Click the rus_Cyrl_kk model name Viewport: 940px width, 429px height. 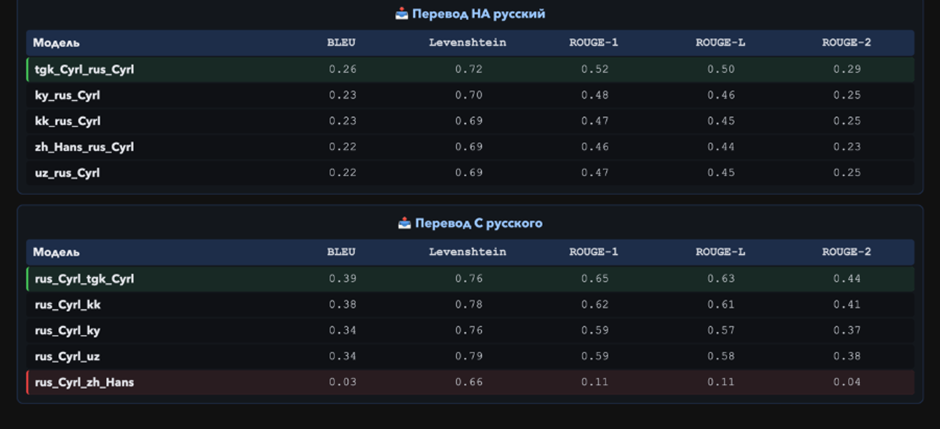68,305
